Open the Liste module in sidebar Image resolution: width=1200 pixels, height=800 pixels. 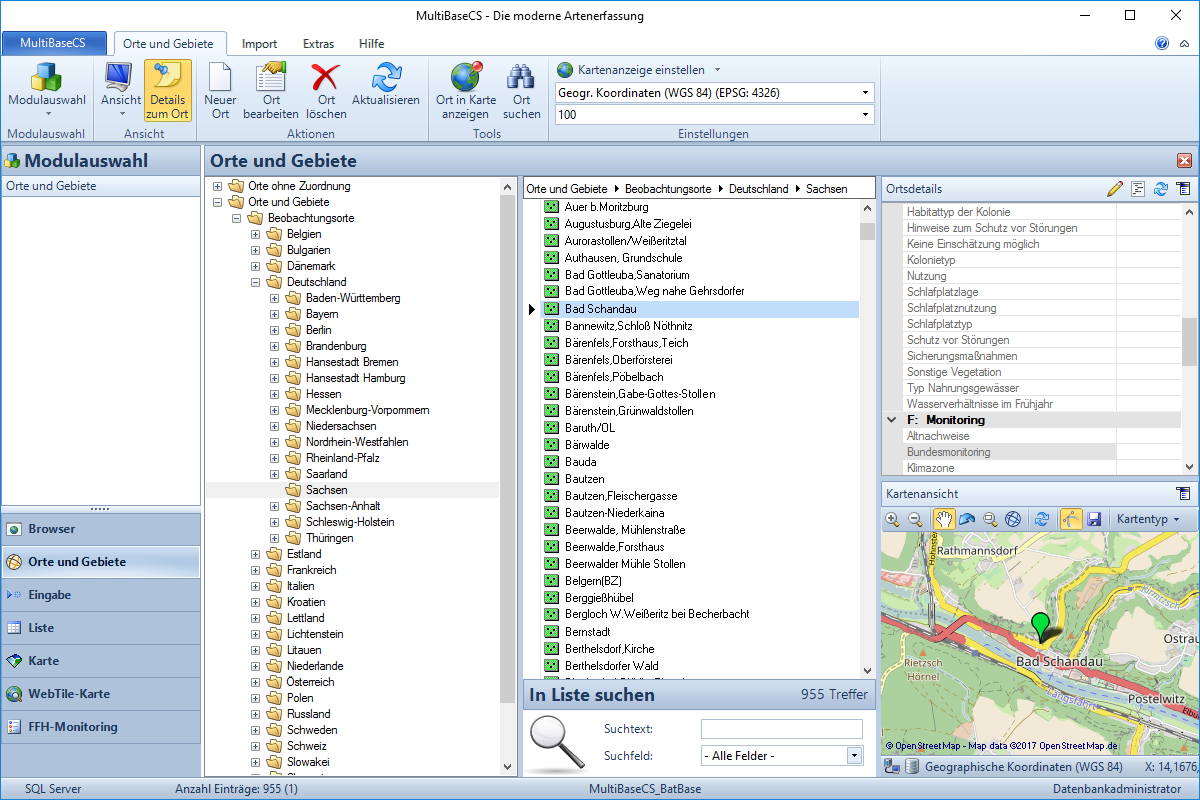point(100,628)
